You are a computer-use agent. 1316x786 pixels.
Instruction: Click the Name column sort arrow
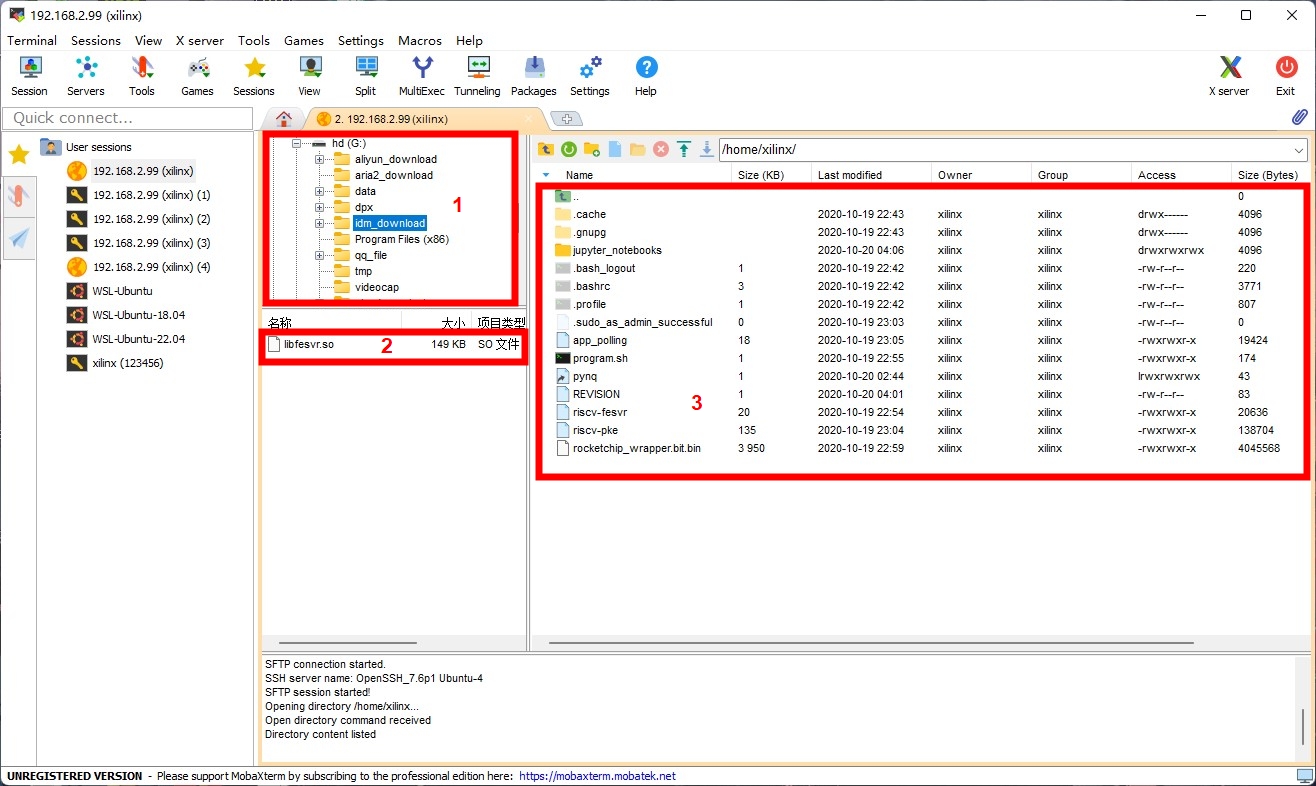546,175
